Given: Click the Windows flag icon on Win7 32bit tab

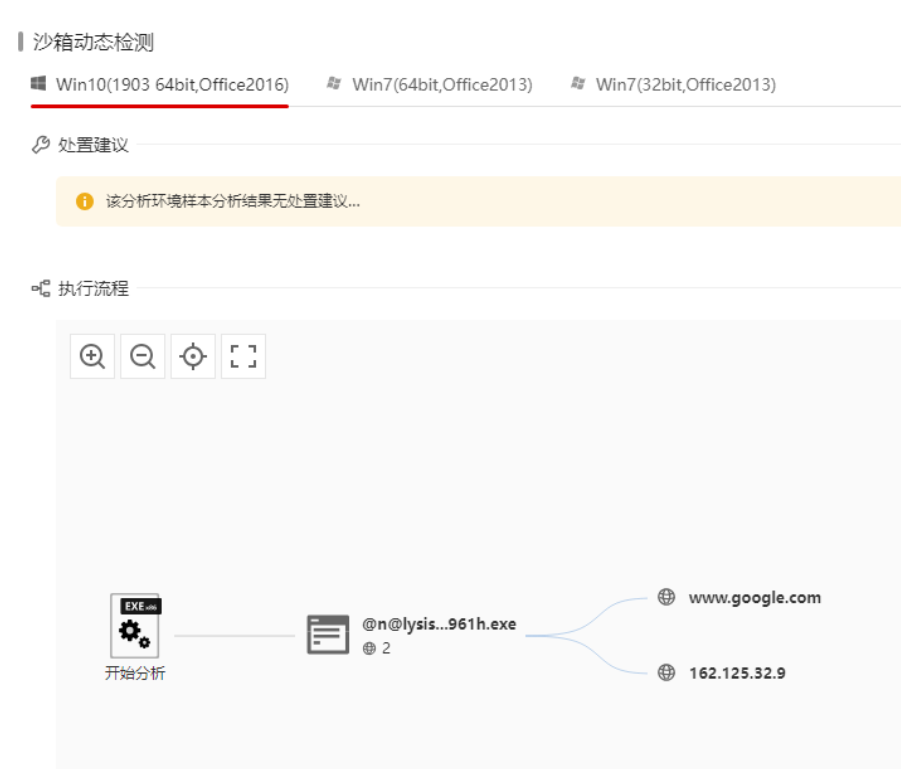Looking at the screenshot, I should tap(578, 83).
